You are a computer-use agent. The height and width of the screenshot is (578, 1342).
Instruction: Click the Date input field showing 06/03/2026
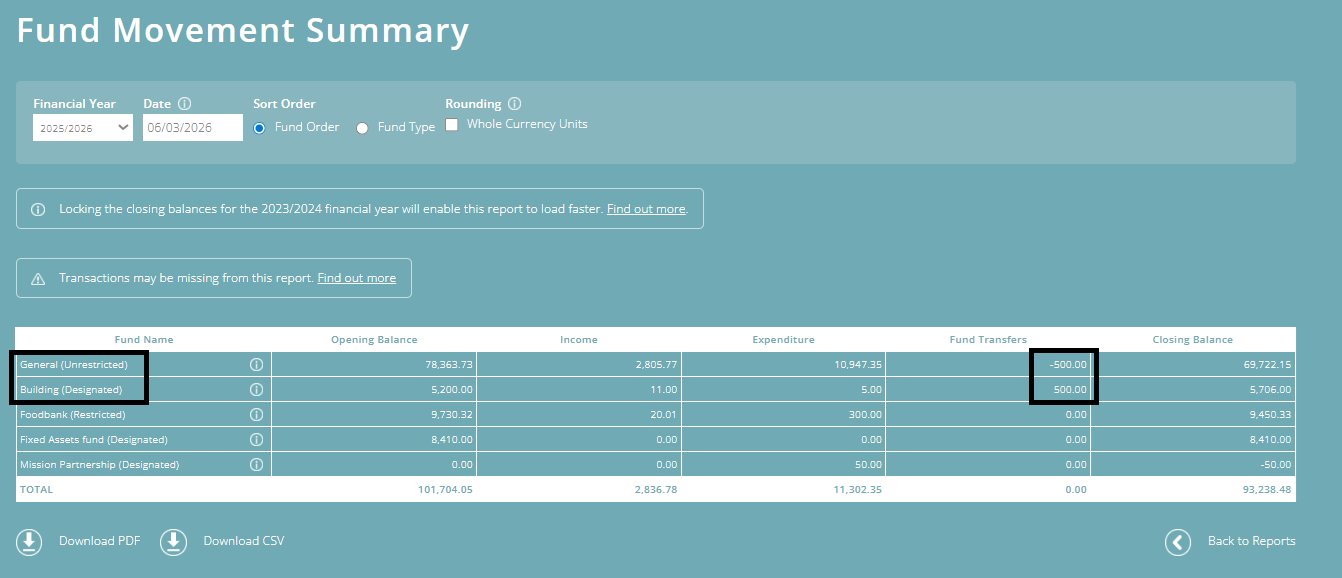point(192,127)
